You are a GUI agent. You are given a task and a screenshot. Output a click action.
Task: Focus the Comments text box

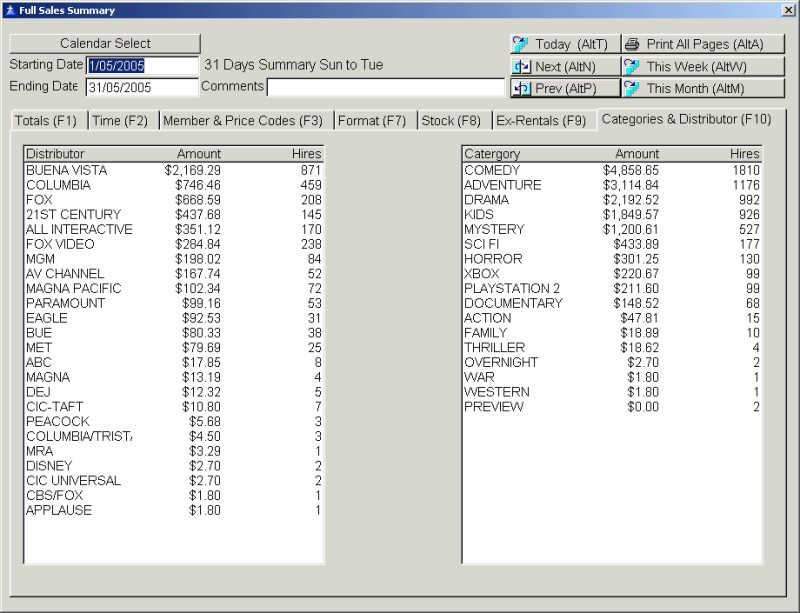[x=385, y=87]
